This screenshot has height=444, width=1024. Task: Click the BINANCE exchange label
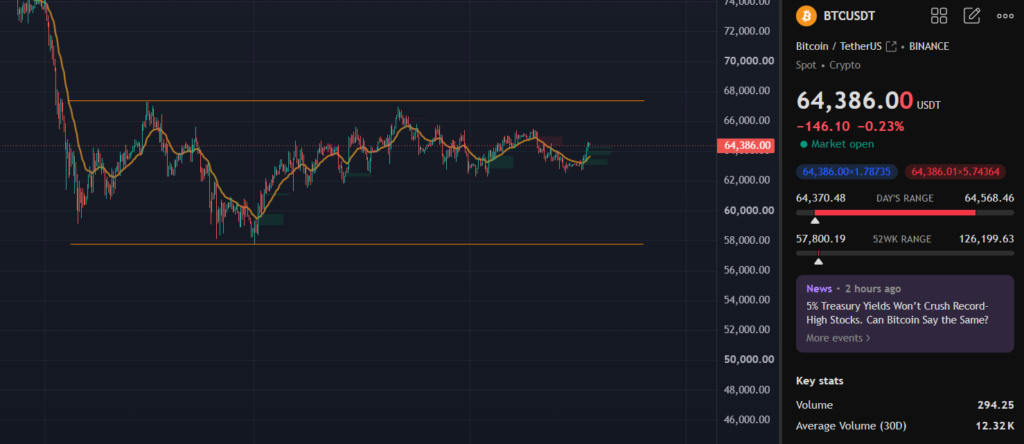(x=929, y=46)
